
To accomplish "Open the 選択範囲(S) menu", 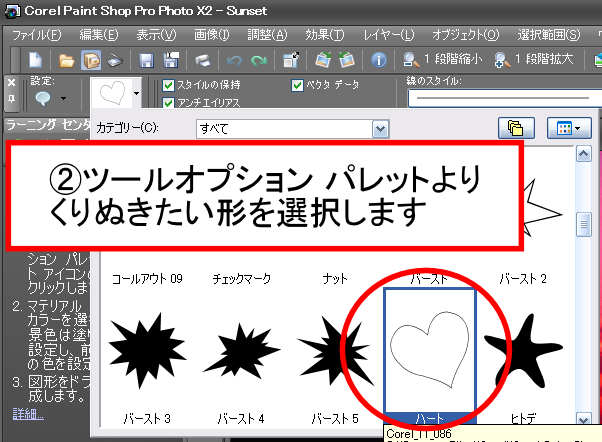I will point(549,35).
